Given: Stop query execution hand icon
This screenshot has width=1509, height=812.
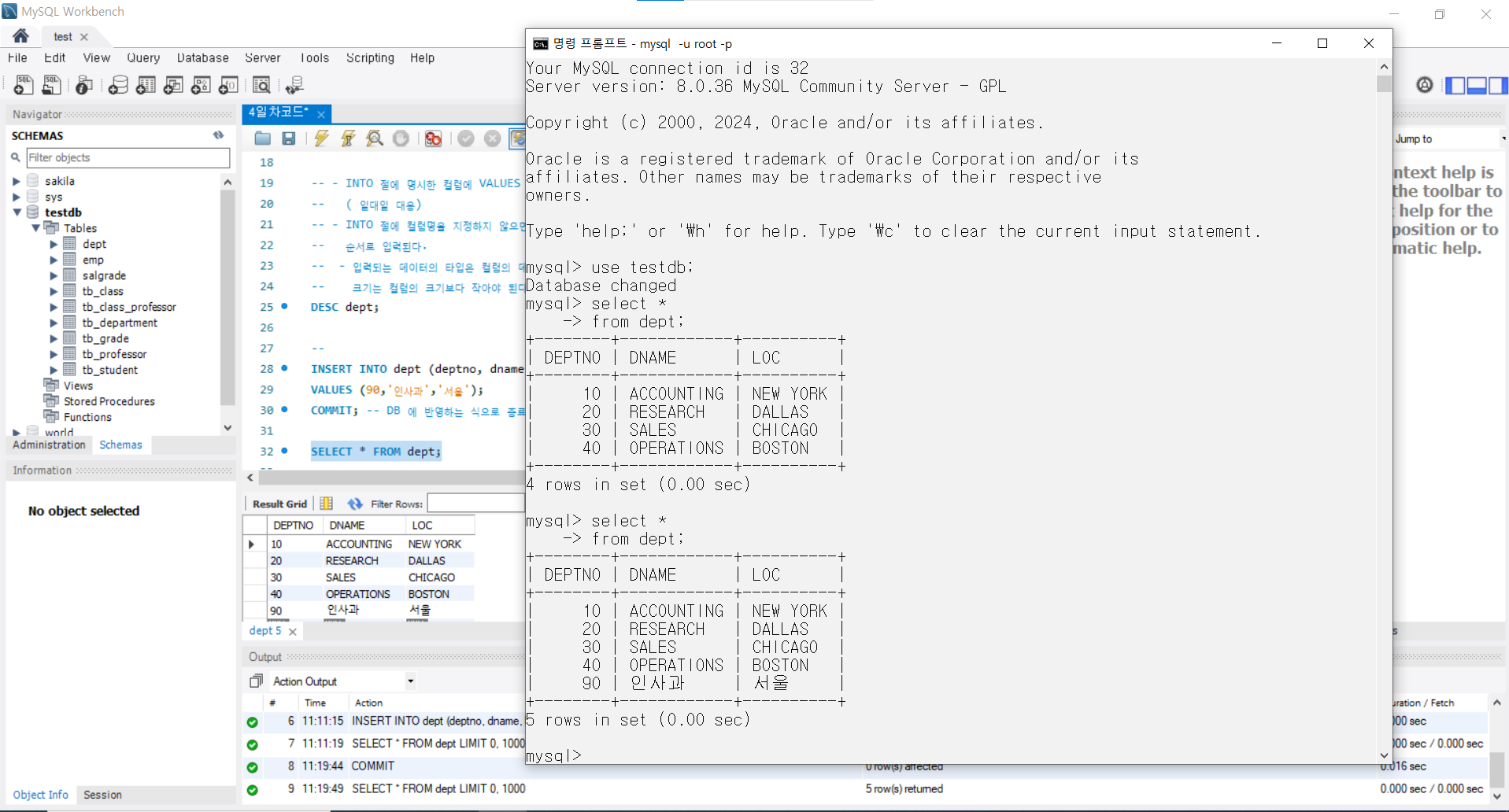Looking at the screenshot, I should coord(401,138).
